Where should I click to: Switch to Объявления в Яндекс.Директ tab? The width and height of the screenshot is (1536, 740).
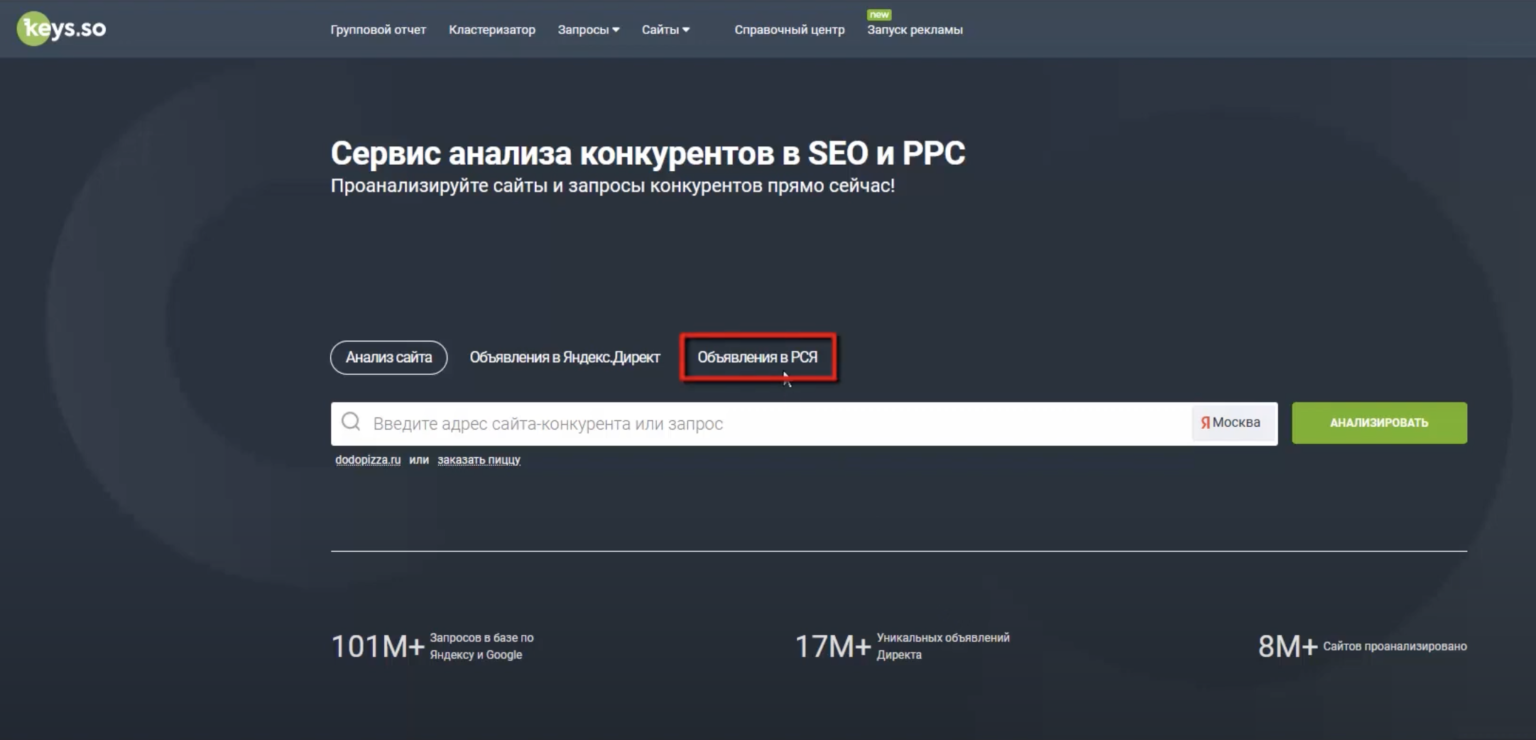click(x=565, y=357)
